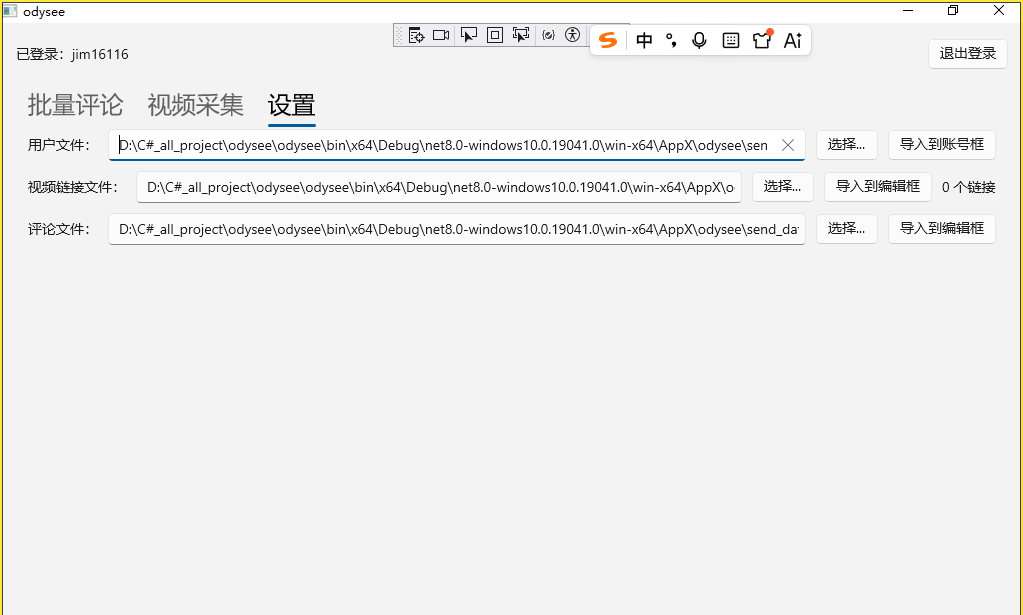
Task: Click 导入到编辑框 in 评论文件 row
Action: pyautogui.click(x=941, y=229)
